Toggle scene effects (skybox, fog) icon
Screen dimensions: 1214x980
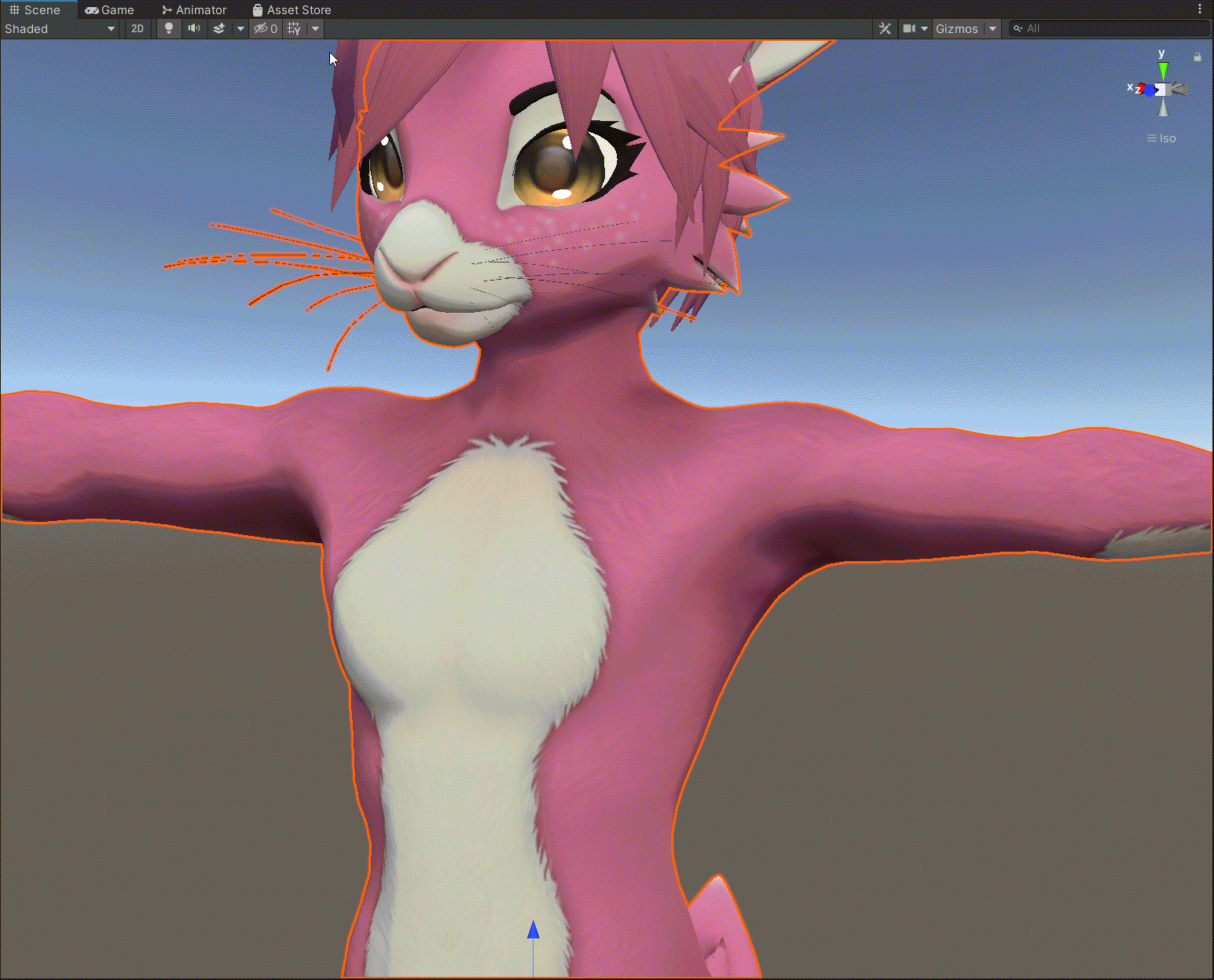(x=219, y=29)
